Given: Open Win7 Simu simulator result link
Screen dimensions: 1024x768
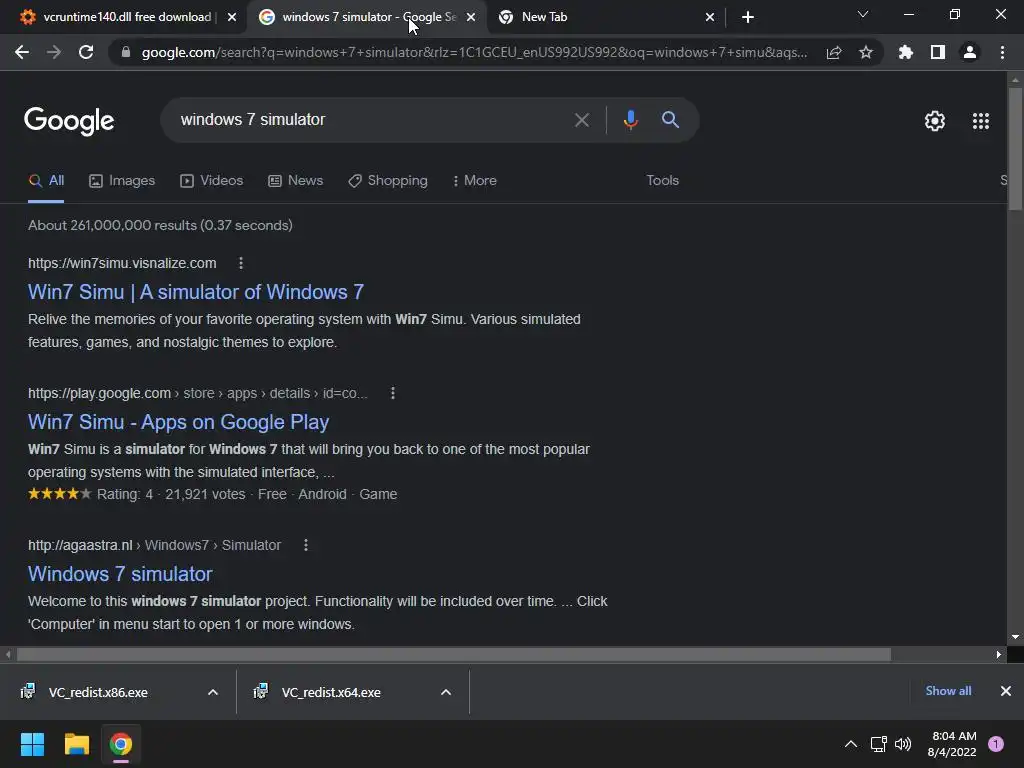Looking at the screenshot, I should click(x=196, y=292).
